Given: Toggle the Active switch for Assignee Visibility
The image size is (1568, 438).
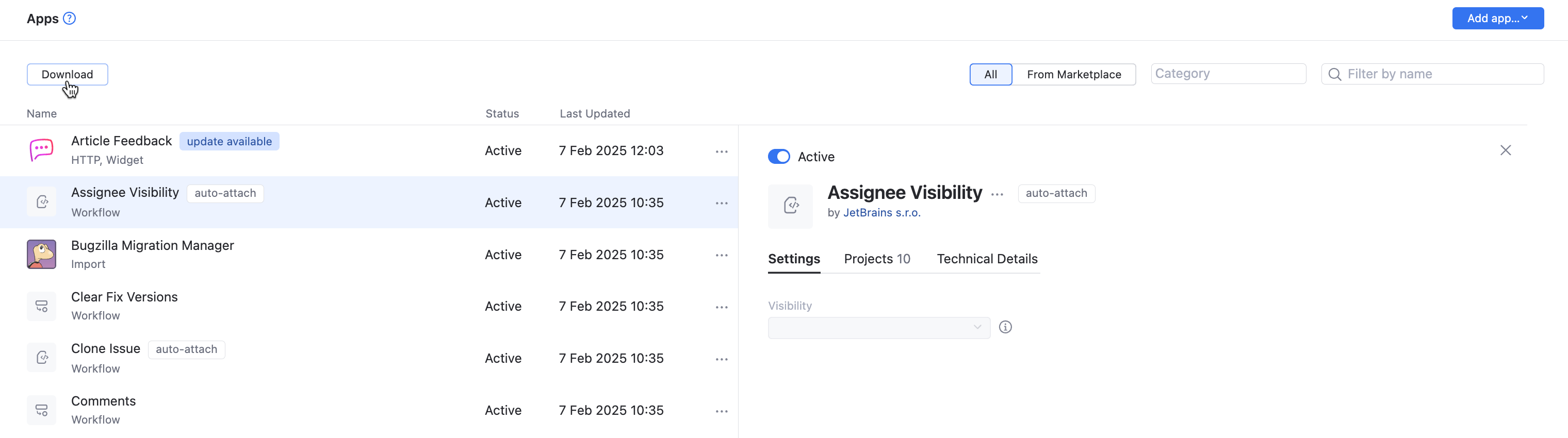Looking at the screenshot, I should pyautogui.click(x=778, y=157).
